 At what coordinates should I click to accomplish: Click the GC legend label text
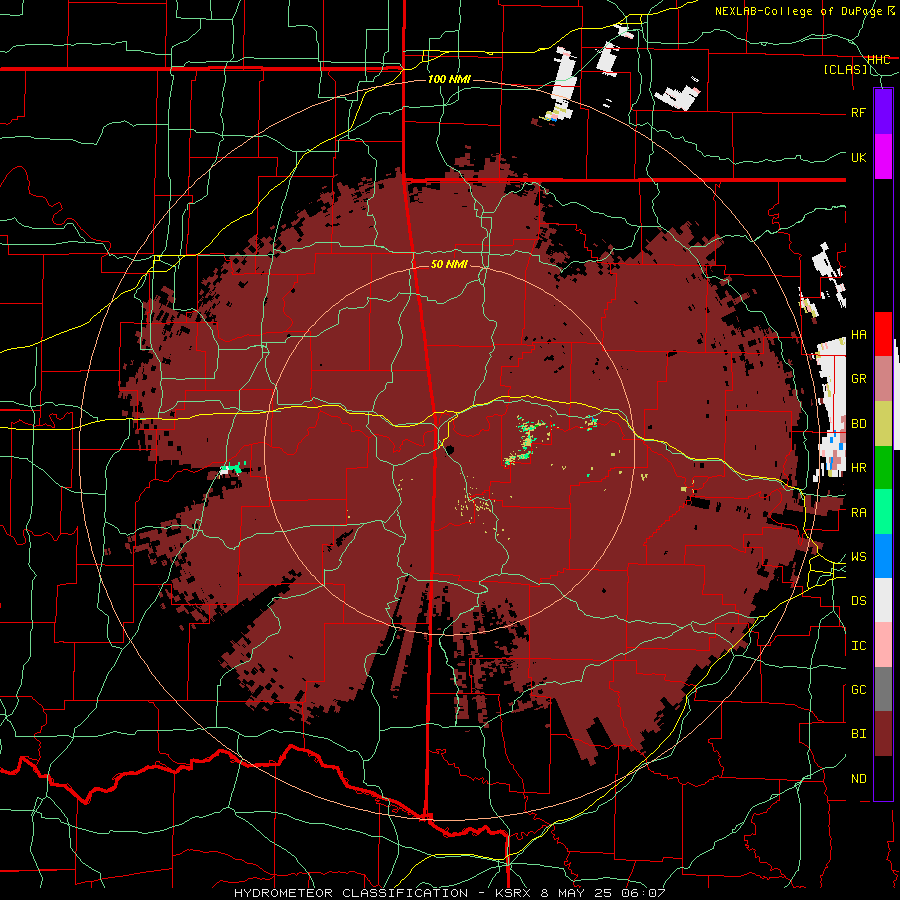[x=858, y=690]
